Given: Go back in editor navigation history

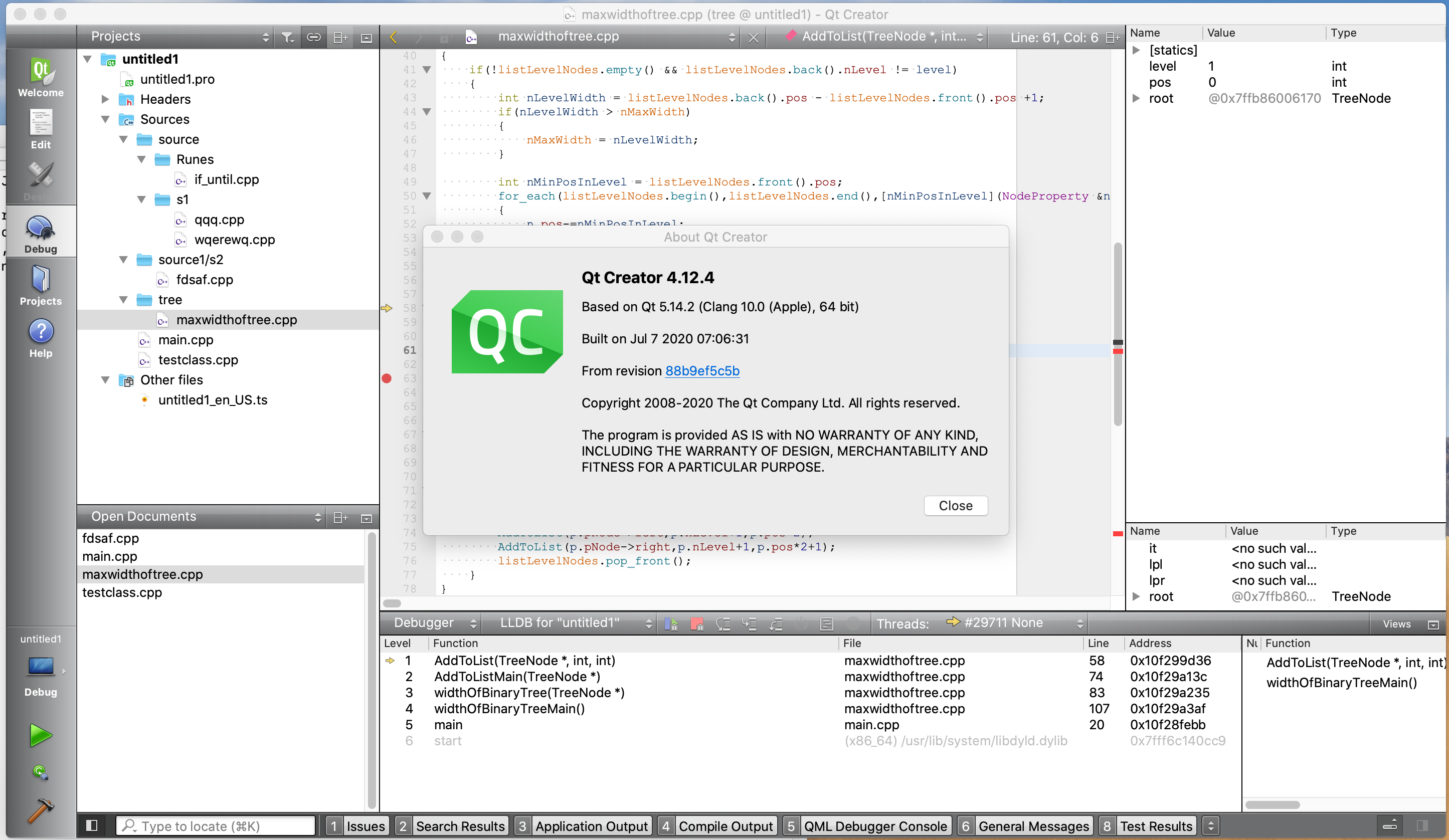Looking at the screenshot, I should tap(394, 38).
